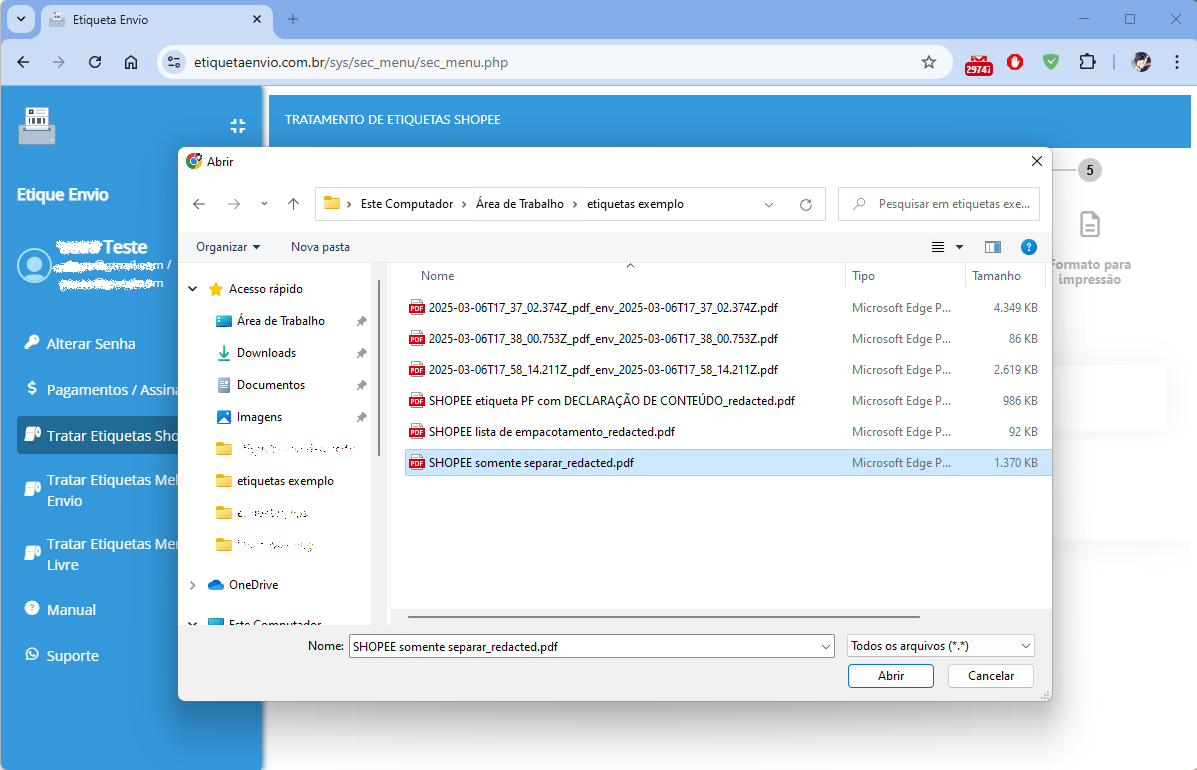Image resolution: width=1197 pixels, height=770 pixels.
Task: Click etiquetas exemplo in the breadcrumb path
Action: [x=635, y=204]
